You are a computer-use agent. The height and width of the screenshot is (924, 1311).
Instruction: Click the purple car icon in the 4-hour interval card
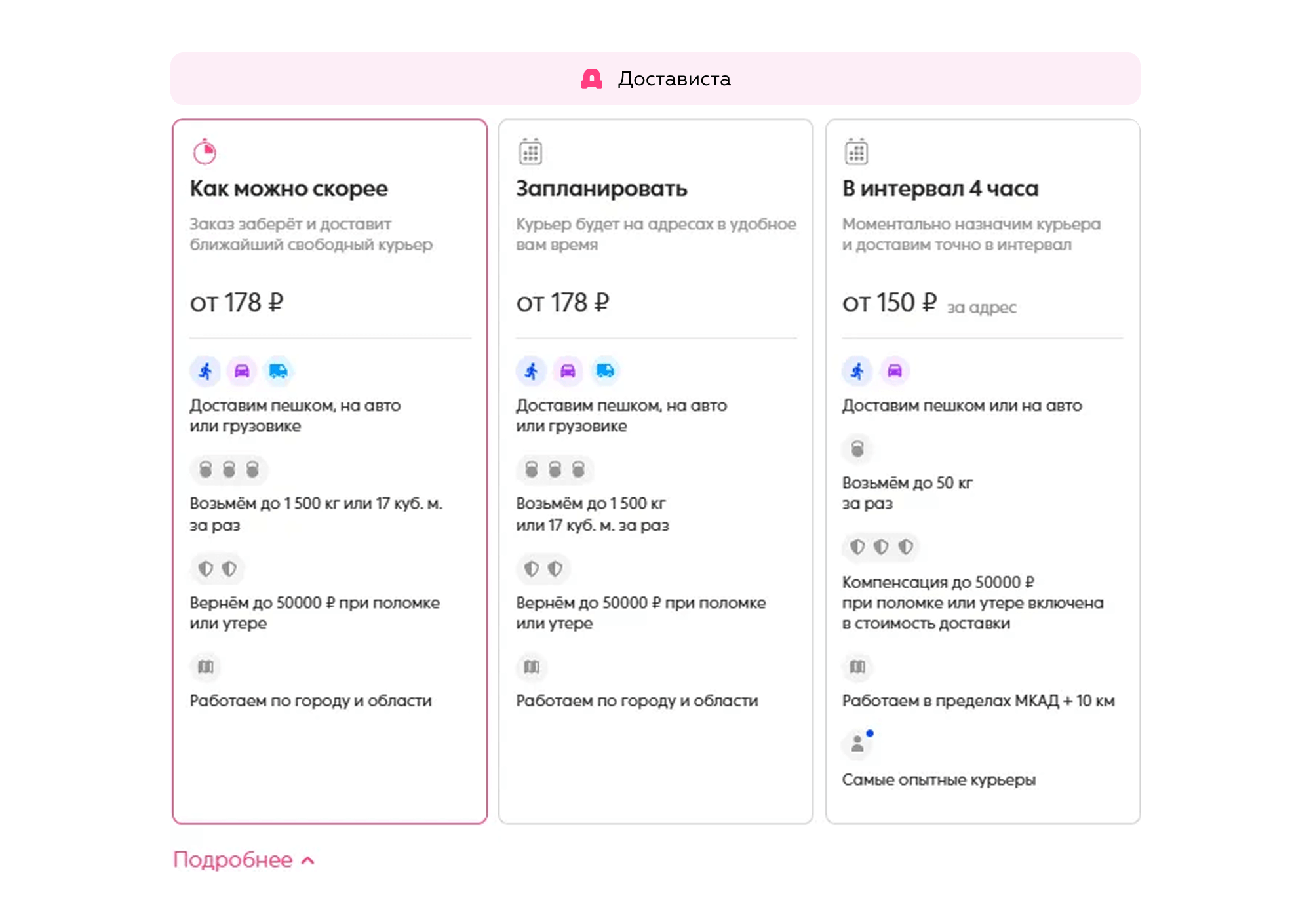click(x=895, y=371)
